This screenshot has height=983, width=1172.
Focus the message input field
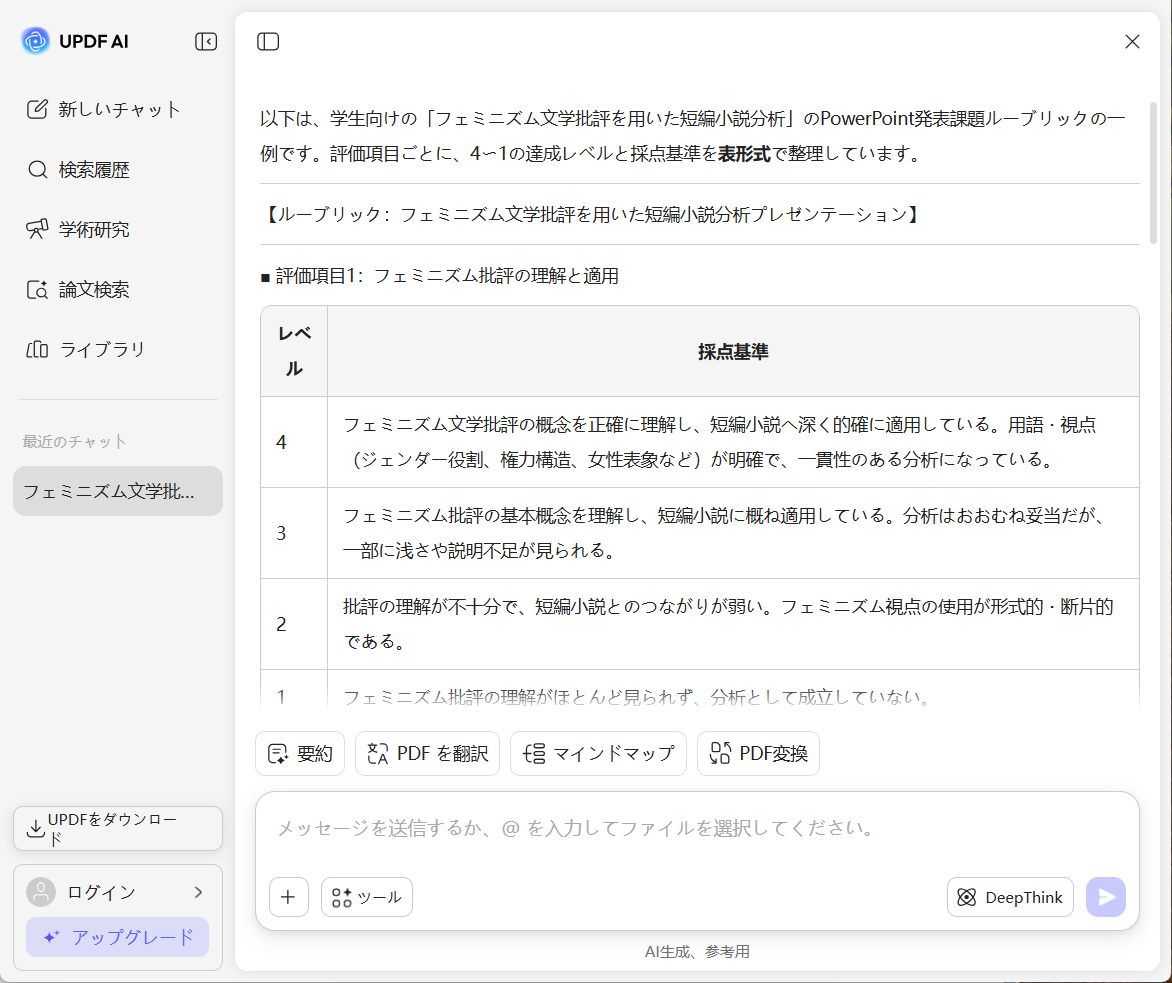[x=697, y=828]
